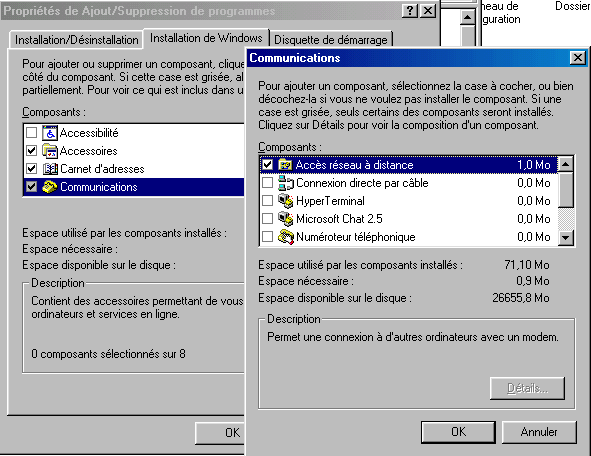
Task: Click OK in the Propriétés window
Action: [220, 433]
